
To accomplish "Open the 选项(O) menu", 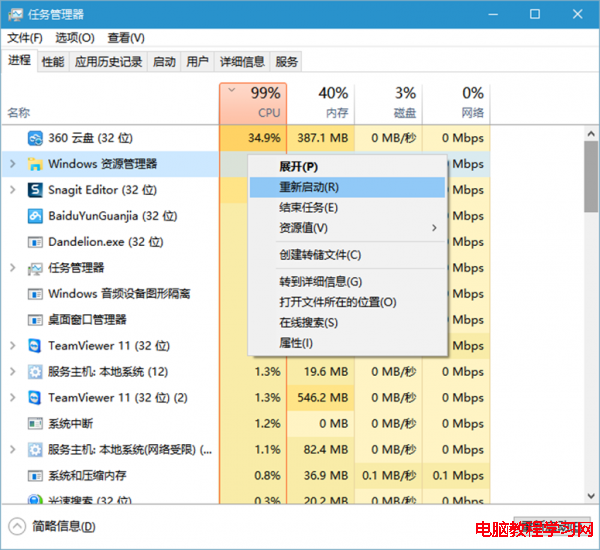I will pyautogui.click(x=75, y=38).
